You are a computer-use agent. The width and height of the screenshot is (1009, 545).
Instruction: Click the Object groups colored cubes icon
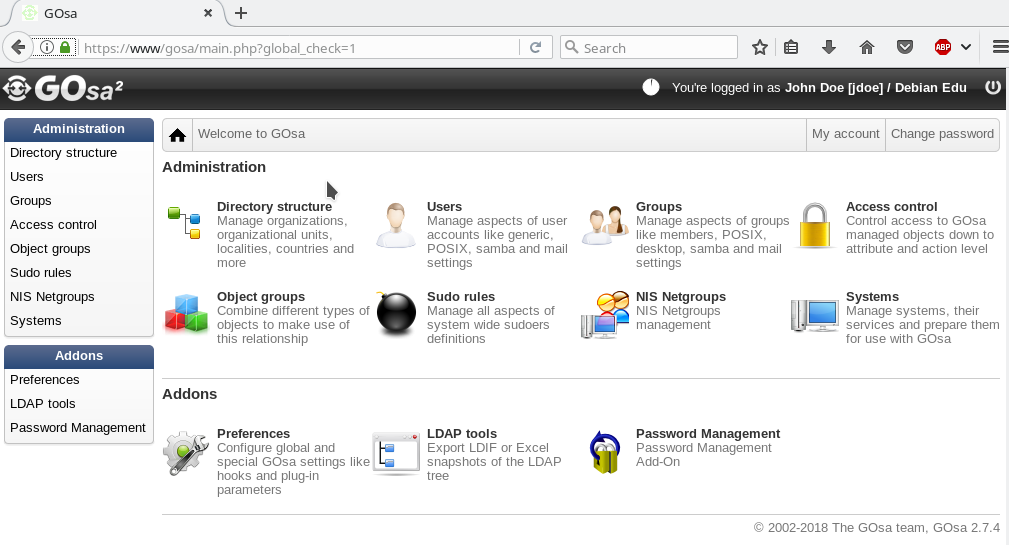[186, 313]
